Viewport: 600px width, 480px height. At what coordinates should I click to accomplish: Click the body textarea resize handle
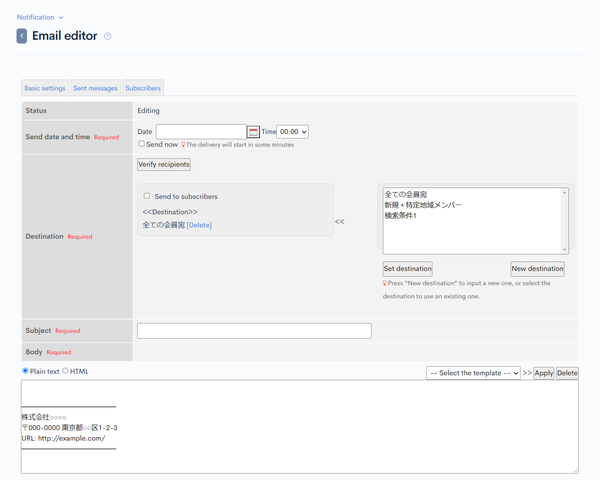point(576,470)
